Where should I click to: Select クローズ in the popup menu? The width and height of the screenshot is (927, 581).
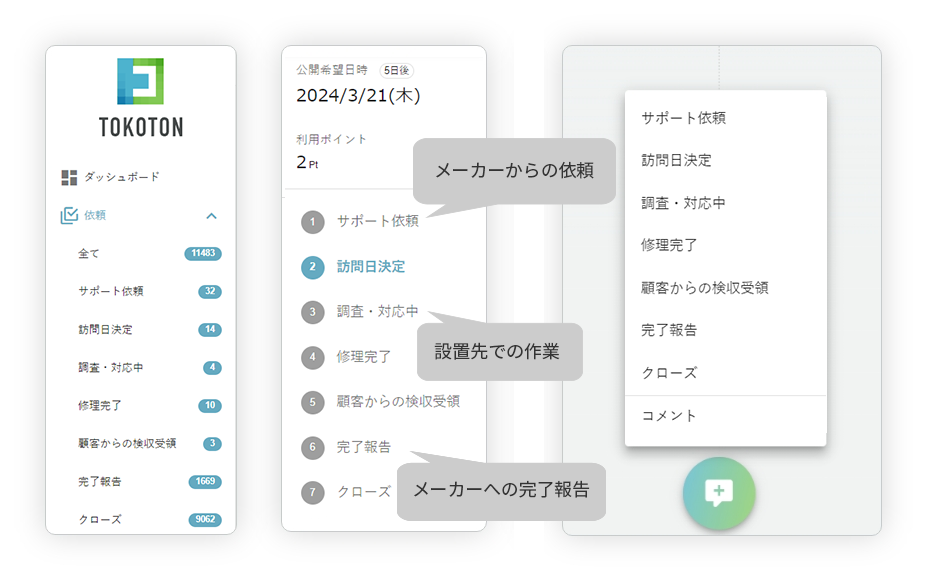(x=668, y=373)
